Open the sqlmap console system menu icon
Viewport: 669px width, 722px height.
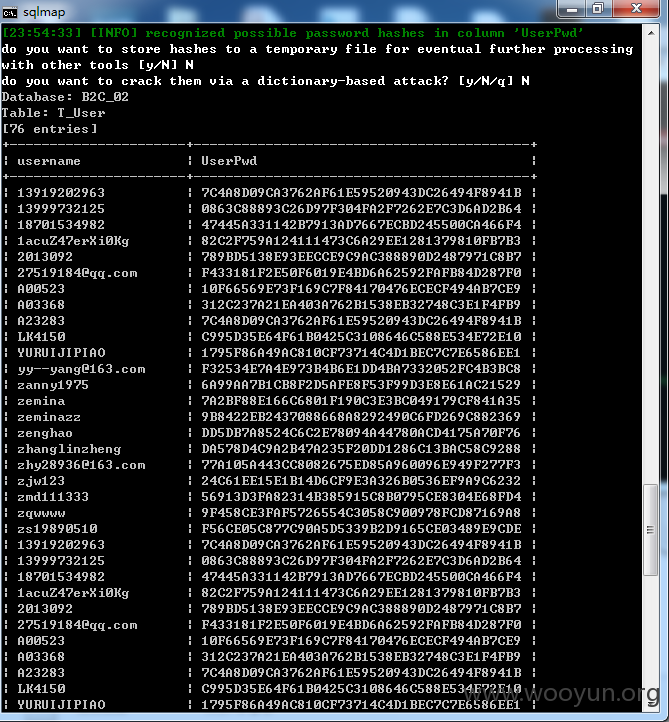9,12
